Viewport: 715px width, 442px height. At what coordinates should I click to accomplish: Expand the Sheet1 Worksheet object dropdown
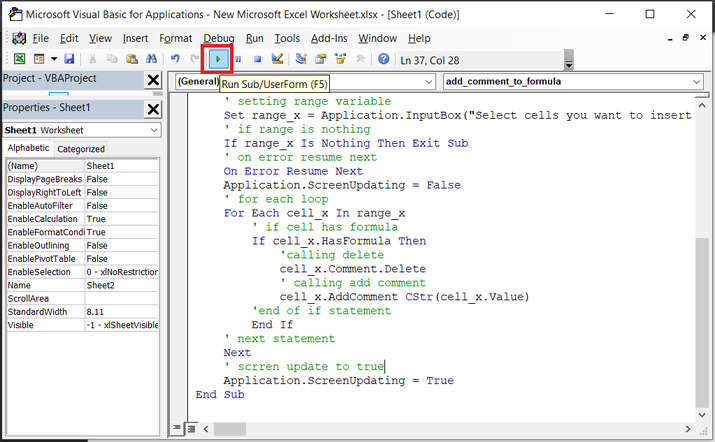(154, 130)
